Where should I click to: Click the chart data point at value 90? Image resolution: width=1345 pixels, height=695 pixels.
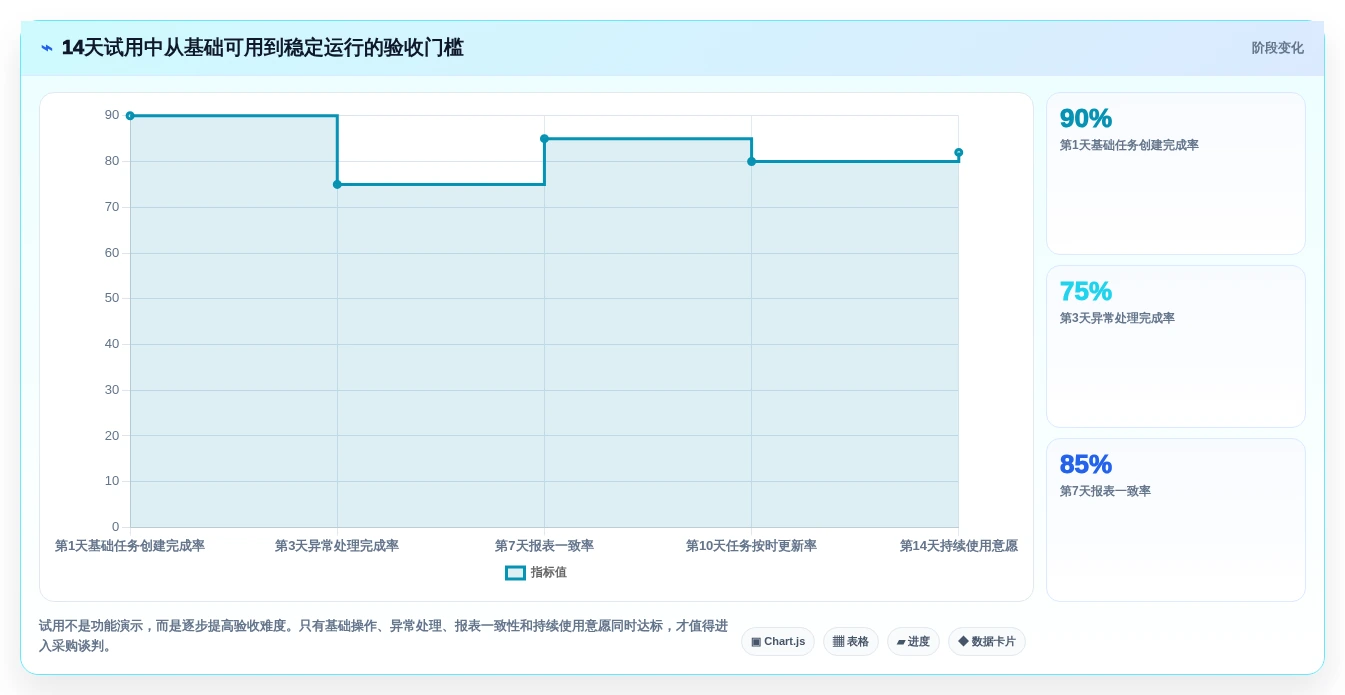(x=130, y=116)
